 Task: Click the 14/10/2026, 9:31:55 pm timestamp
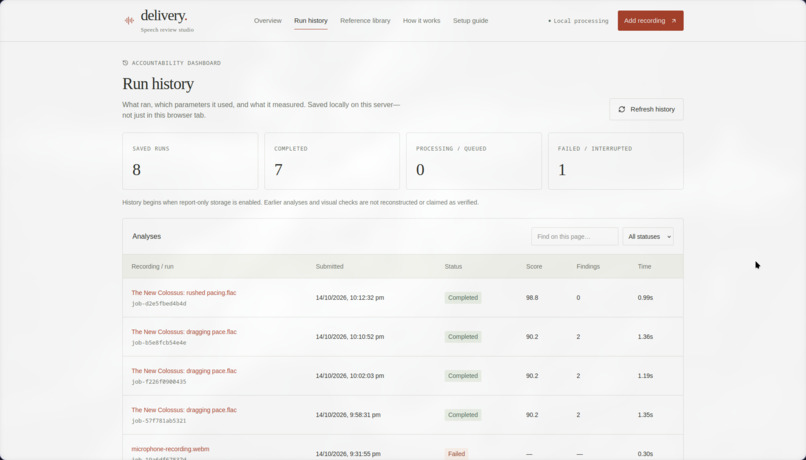pyautogui.click(x=348, y=454)
